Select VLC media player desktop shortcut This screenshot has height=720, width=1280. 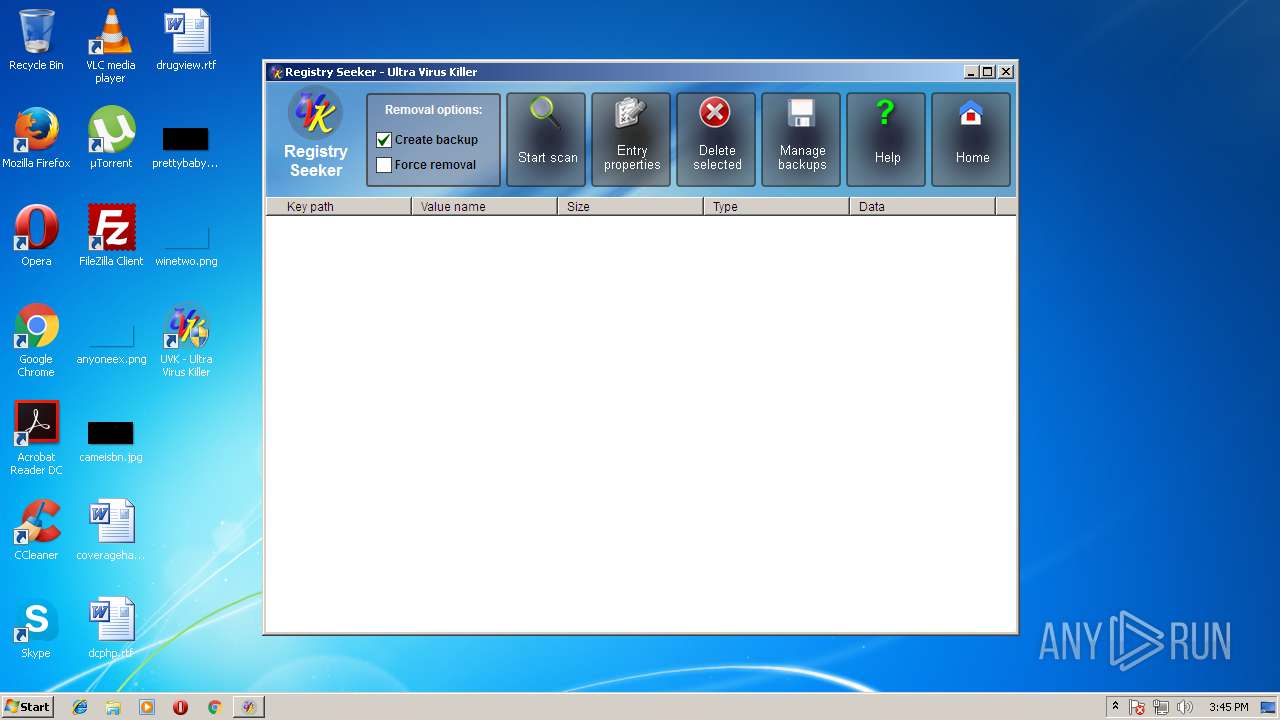(x=110, y=46)
